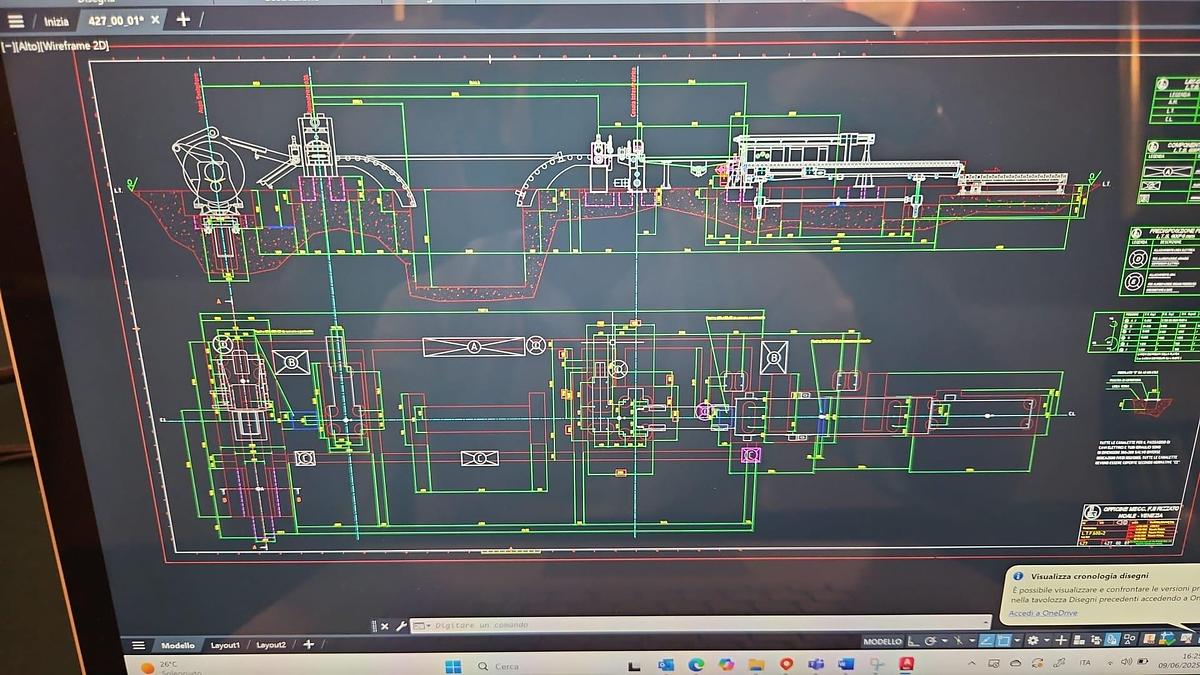This screenshot has width=1200, height=675.
Task: Open the file tabs hamburger menu at top
Action: click(16, 20)
